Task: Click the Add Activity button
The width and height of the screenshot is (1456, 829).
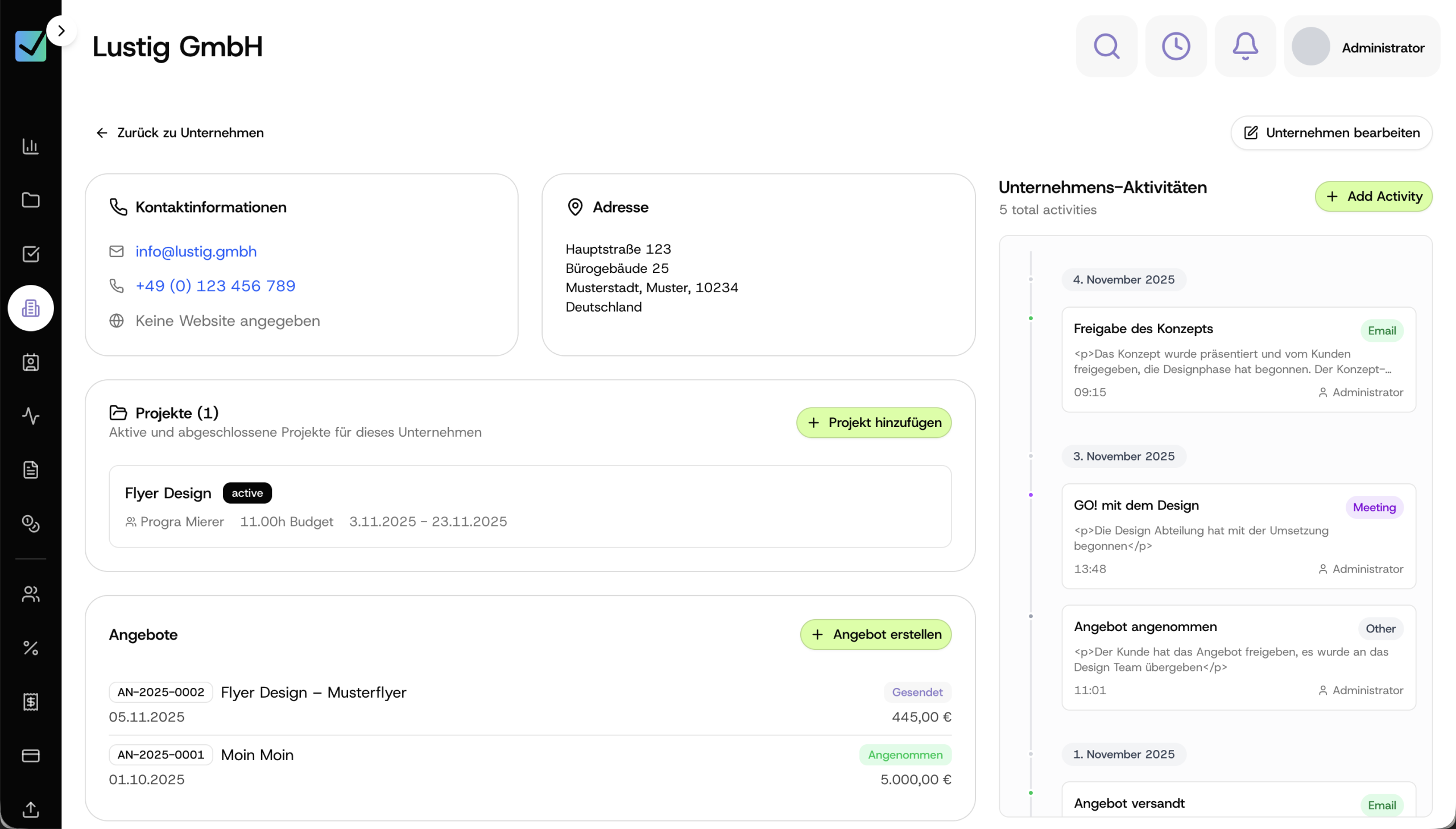Action: point(1373,196)
